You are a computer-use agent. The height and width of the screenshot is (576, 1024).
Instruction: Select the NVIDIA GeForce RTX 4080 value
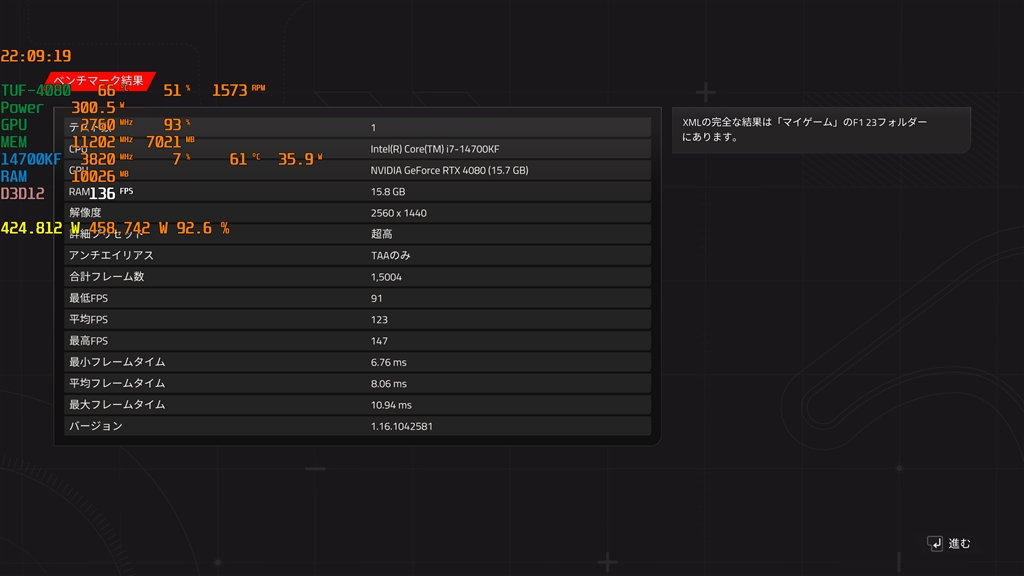pyautogui.click(x=449, y=170)
